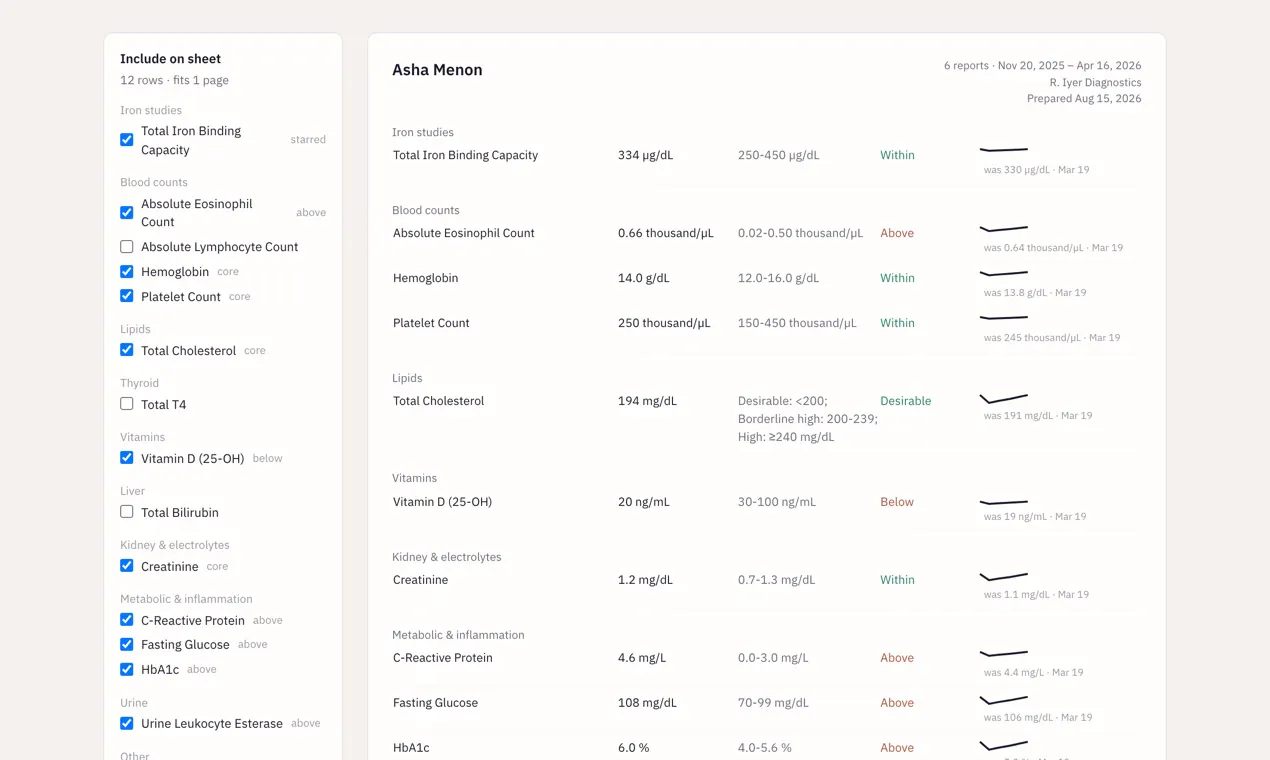The height and width of the screenshot is (760, 1270).
Task: Select the C-Reactive Protein trend sparkline
Action: (1004, 654)
